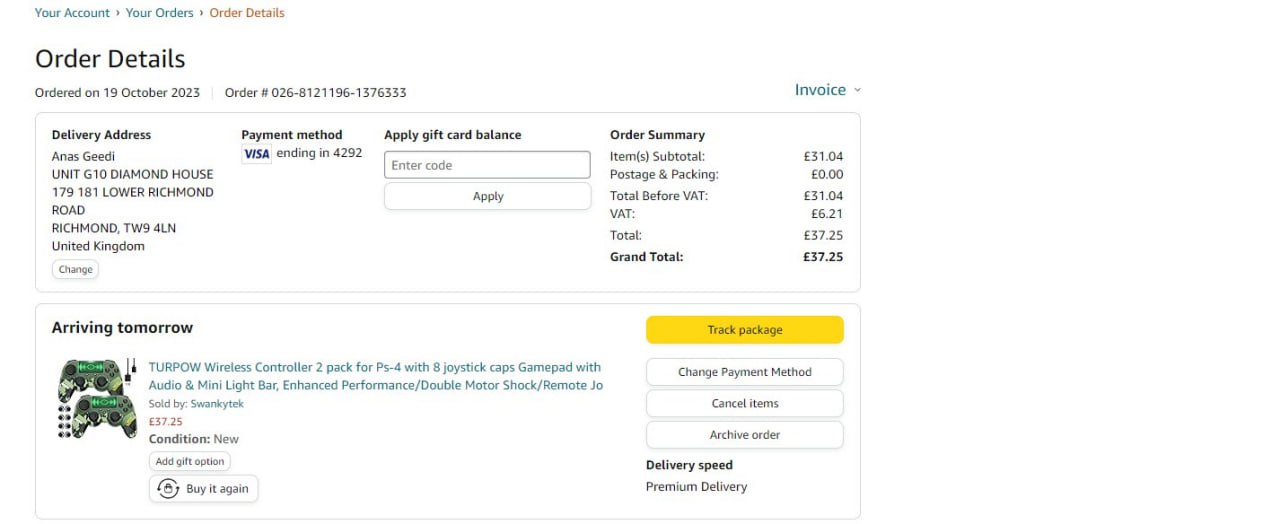Navigate to Your Orders breadcrumb
The width and height of the screenshot is (1280, 524).
pyautogui.click(x=161, y=13)
